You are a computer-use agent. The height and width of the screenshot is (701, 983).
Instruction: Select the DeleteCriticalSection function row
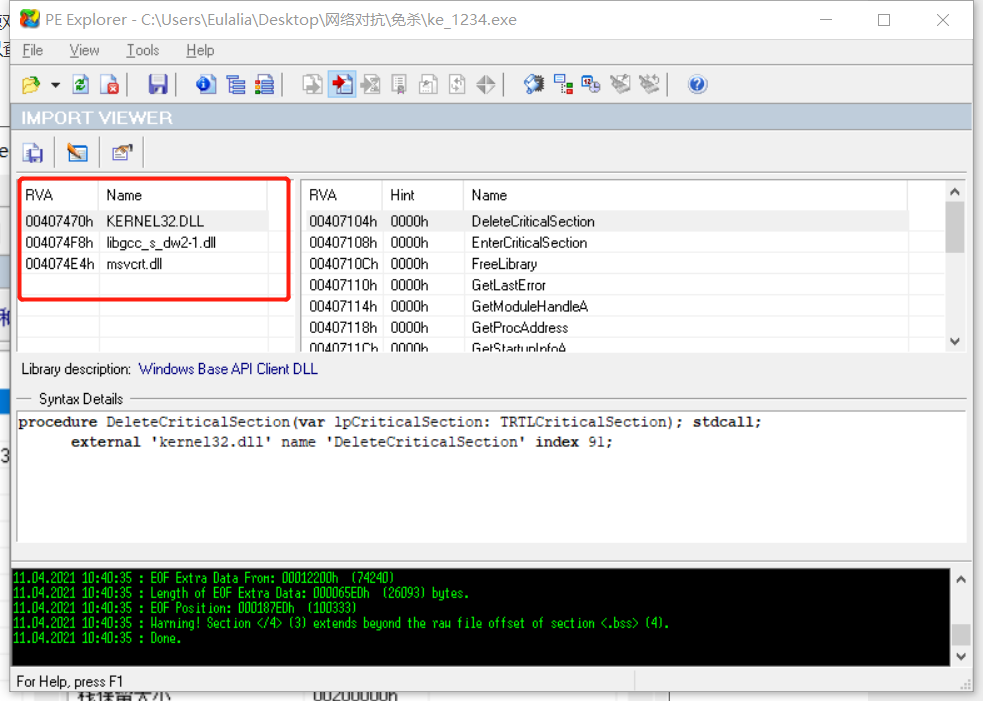pos(606,221)
